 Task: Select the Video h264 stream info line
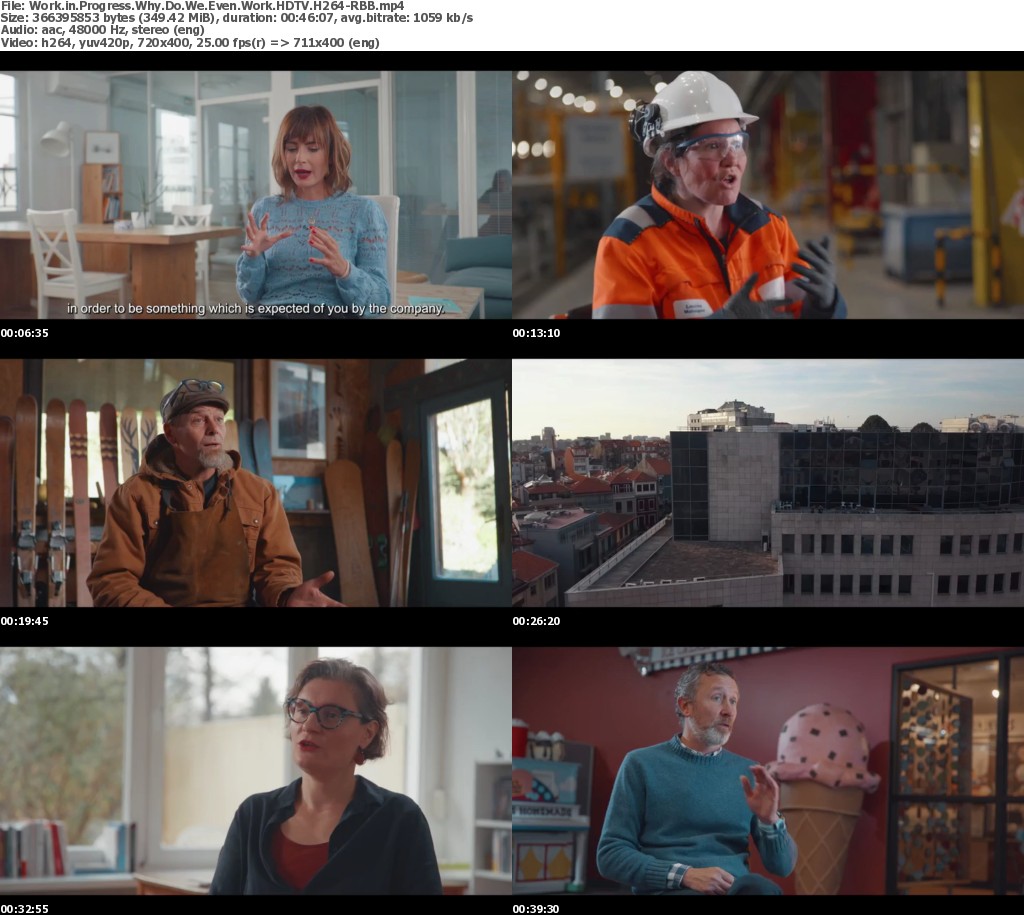pos(190,43)
